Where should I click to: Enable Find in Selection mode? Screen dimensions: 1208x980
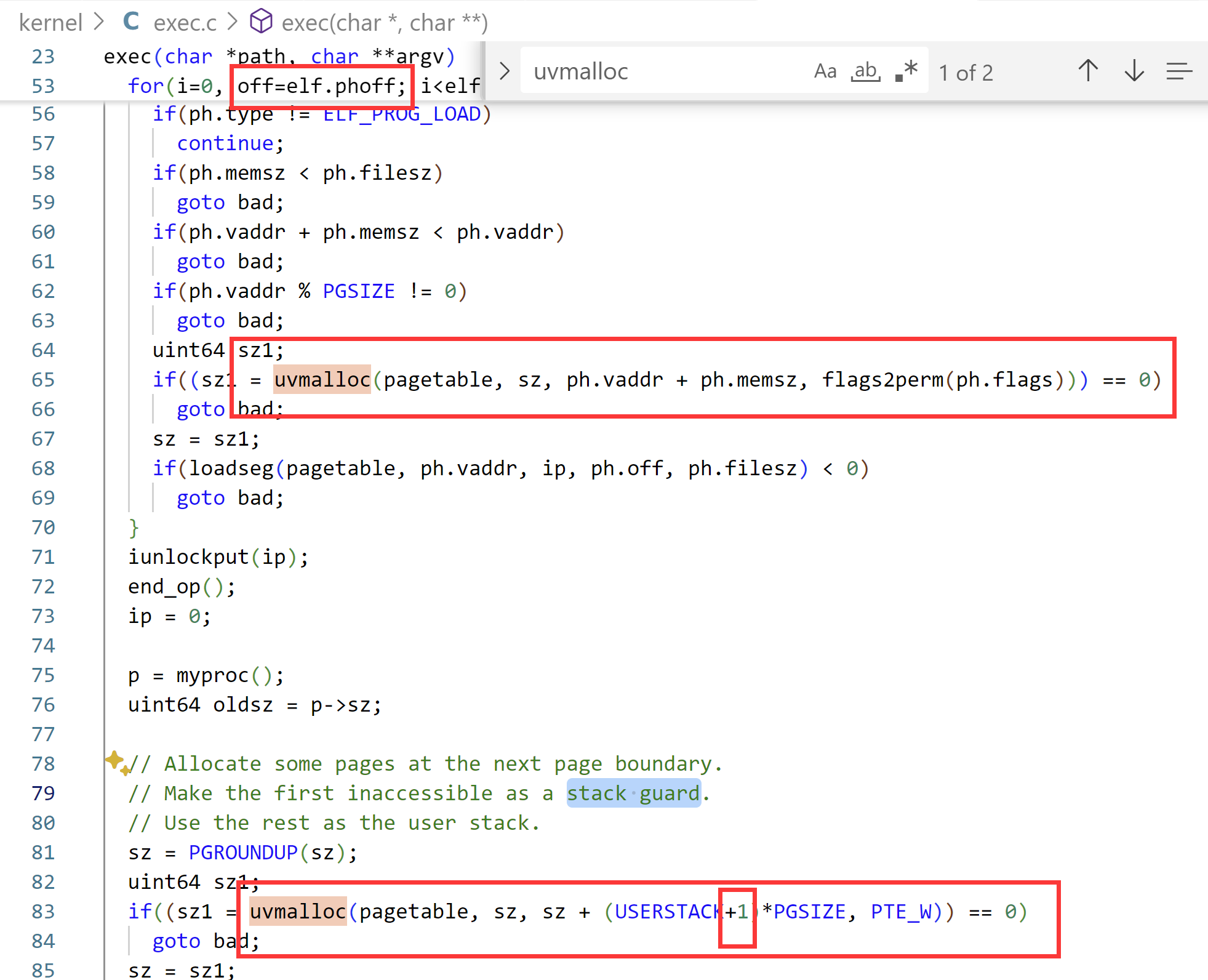1180,71
